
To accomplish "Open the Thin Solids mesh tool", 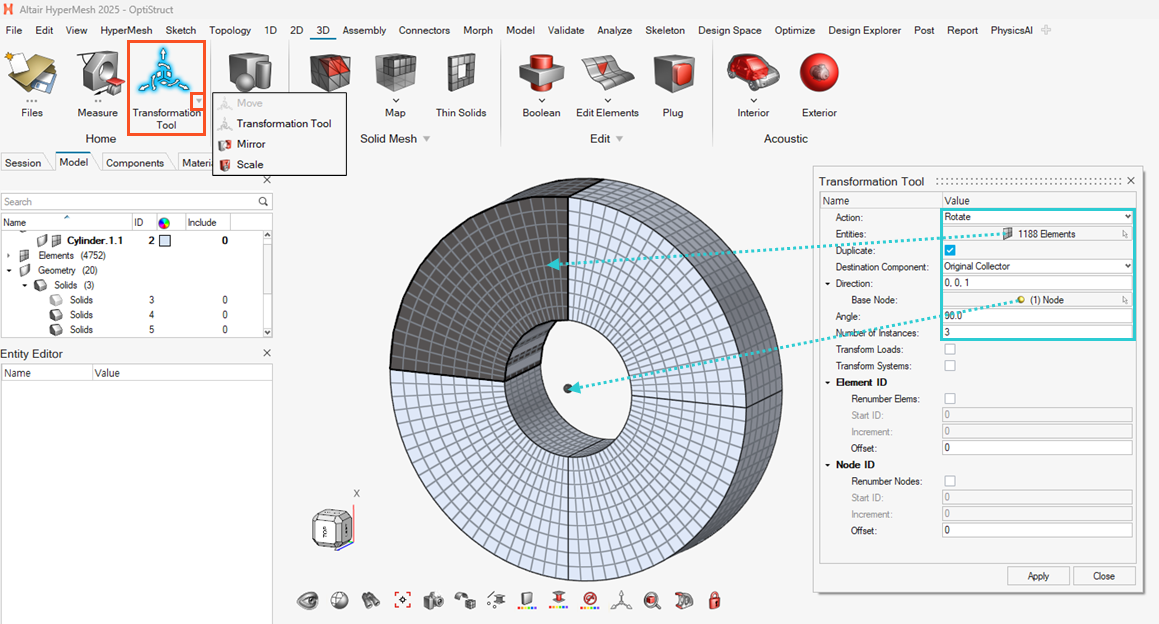I will 460,75.
